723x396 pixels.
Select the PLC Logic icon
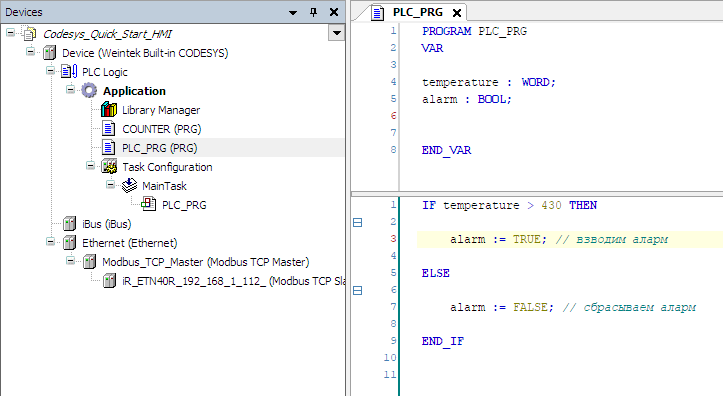(69, 71)
